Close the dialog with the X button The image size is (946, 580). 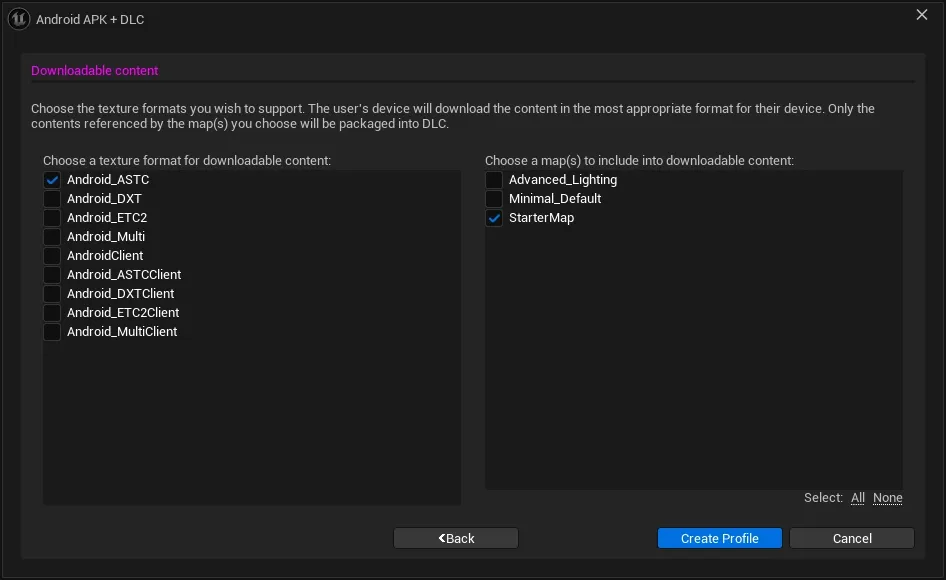tap(922, 14)
